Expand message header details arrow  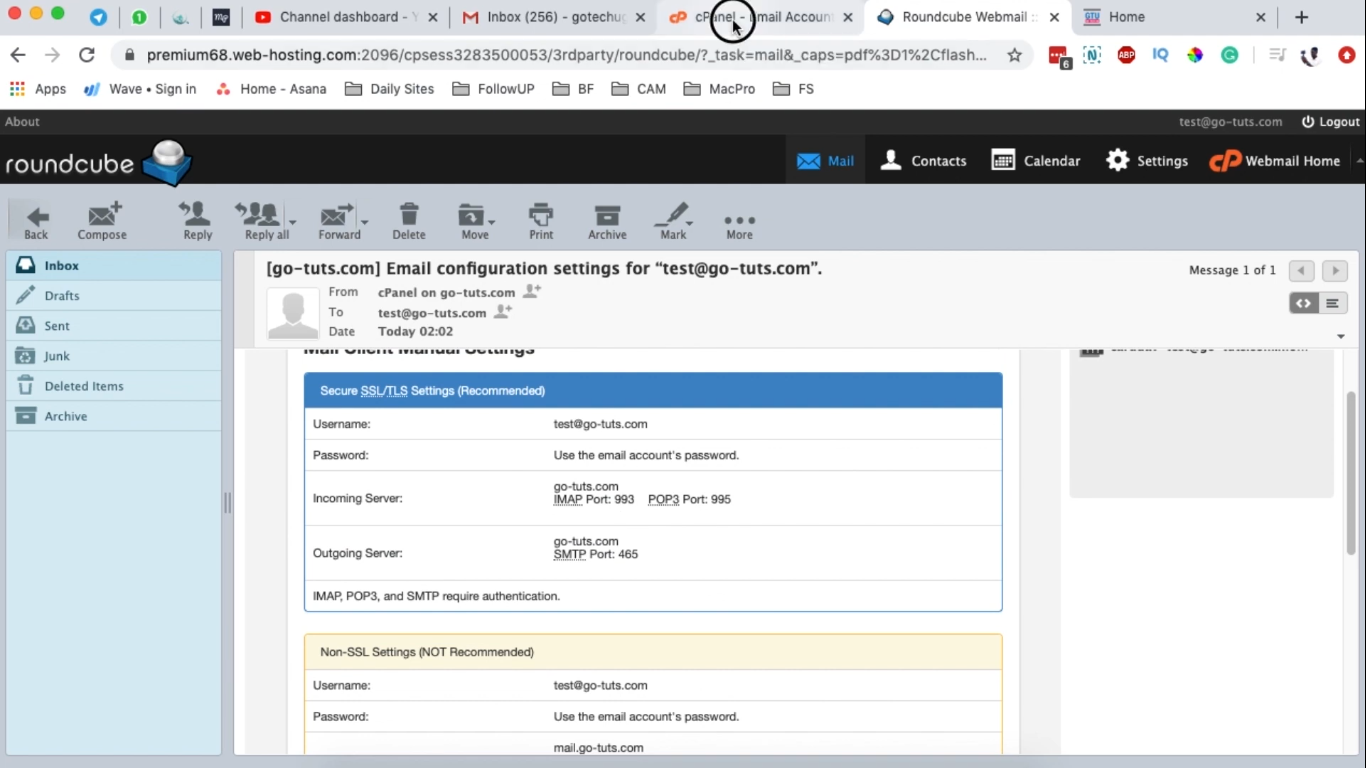coord(1341,336)
